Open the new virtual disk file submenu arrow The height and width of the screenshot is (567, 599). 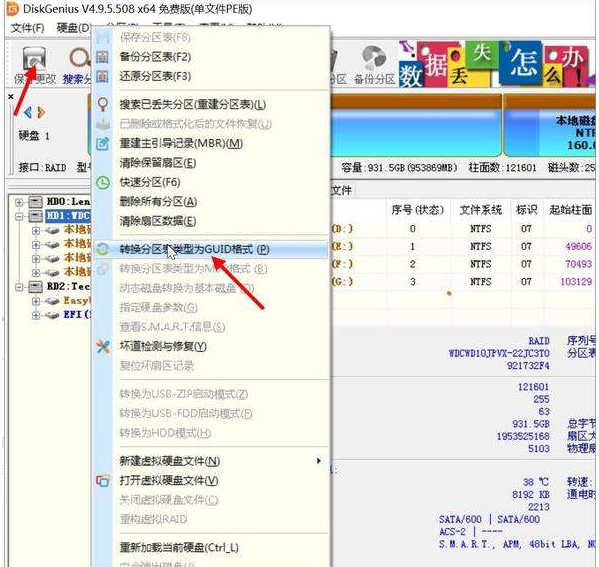[319, 461]
